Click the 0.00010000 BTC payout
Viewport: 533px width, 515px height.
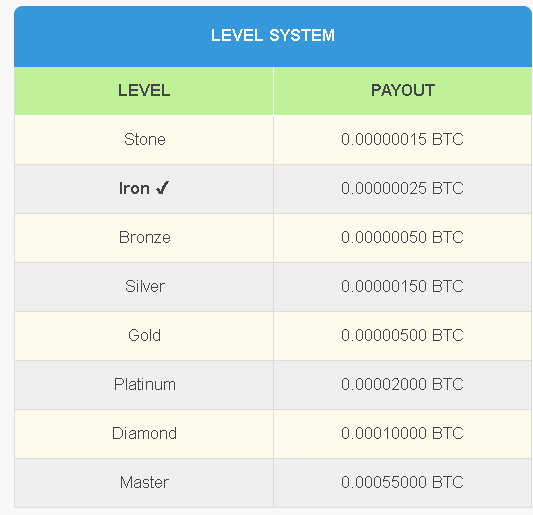[x=402, y=433]
